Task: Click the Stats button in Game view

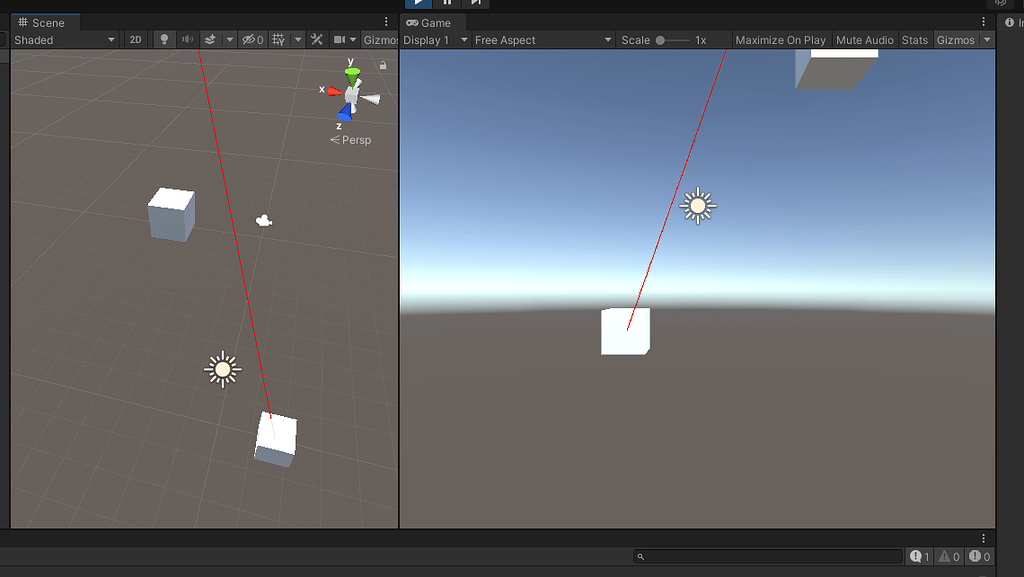Action: click(x=915, y=40)
